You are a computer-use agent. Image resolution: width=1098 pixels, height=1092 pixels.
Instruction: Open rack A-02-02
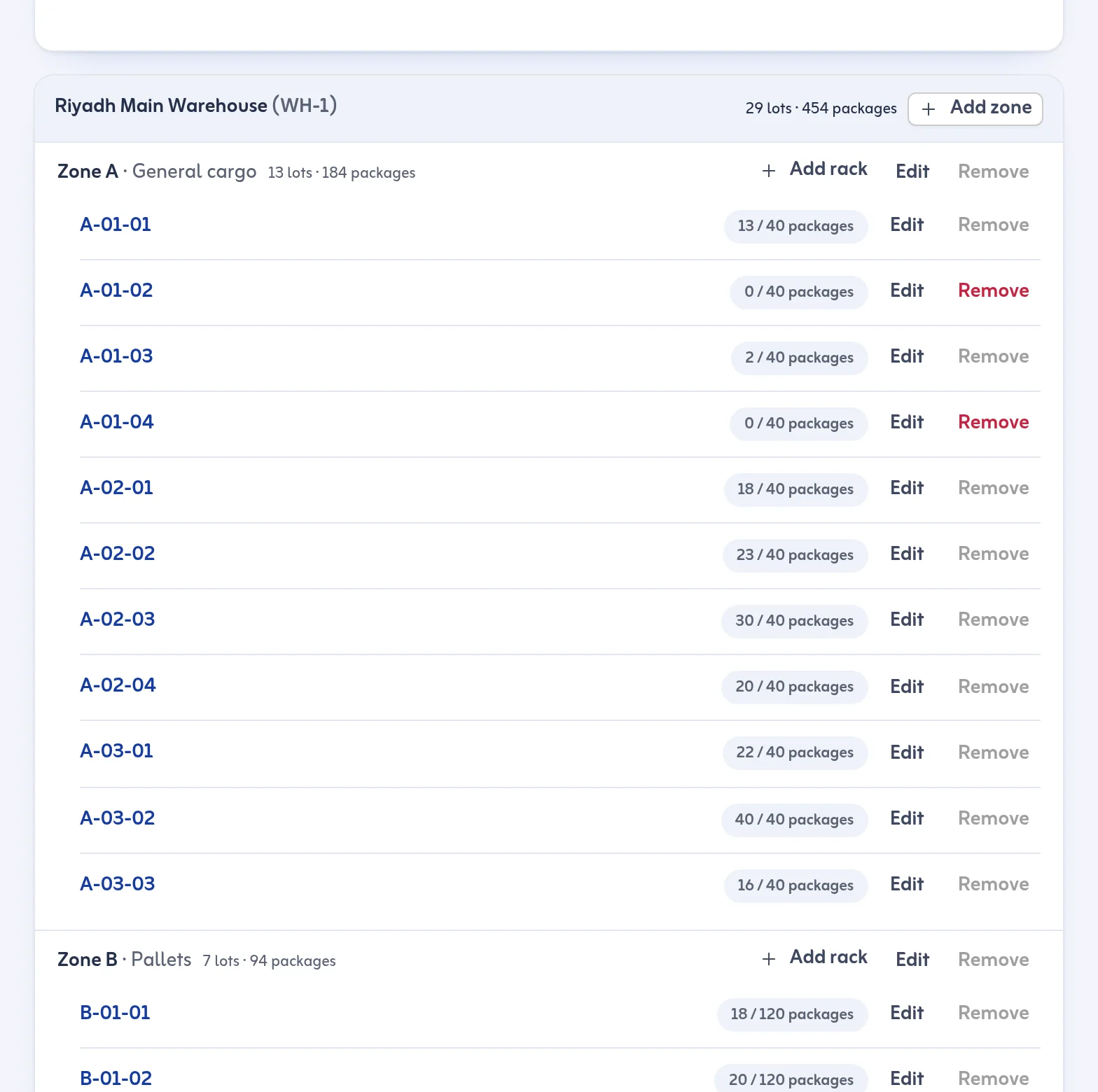pyautogui.click(x=118, y=554)
